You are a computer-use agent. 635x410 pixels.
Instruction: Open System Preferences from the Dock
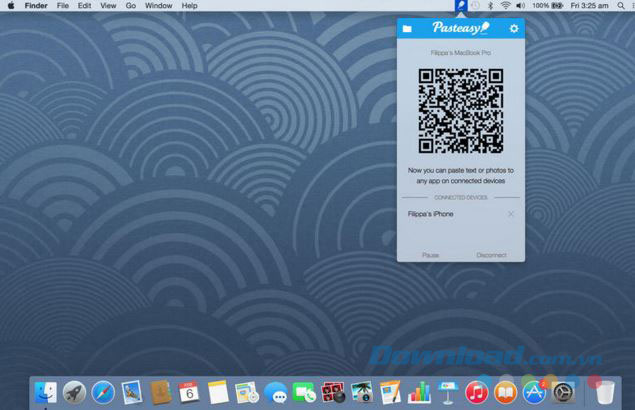pyautogui.click(x=563, y=392)
